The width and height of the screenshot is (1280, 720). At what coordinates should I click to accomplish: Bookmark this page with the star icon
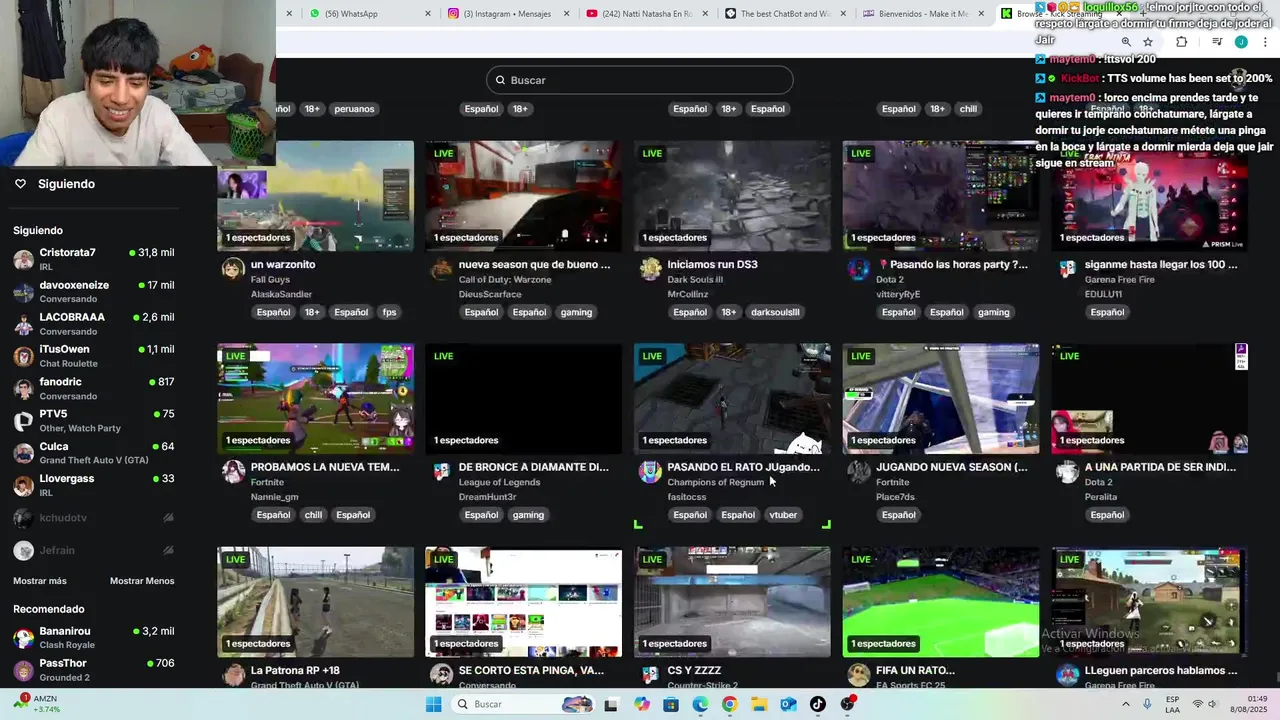coord(1148,42)
